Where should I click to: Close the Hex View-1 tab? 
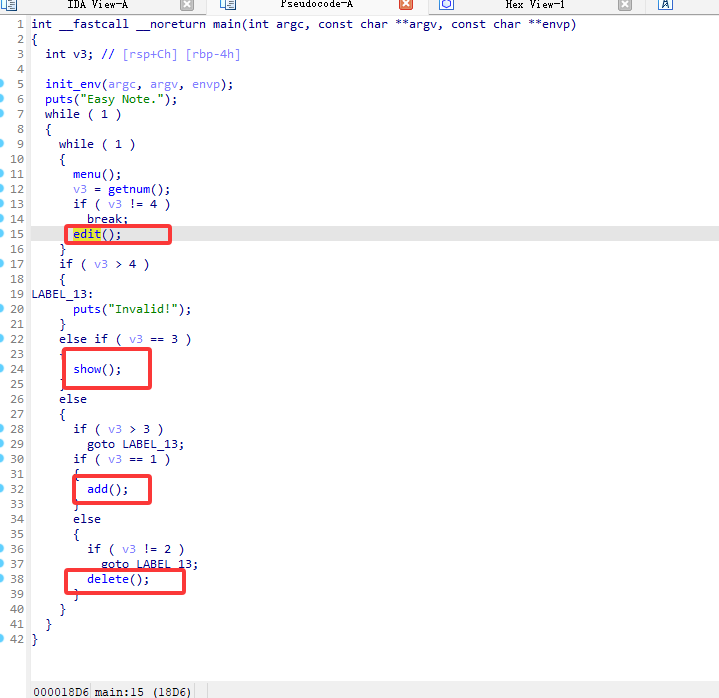click(x=625, y=5)
